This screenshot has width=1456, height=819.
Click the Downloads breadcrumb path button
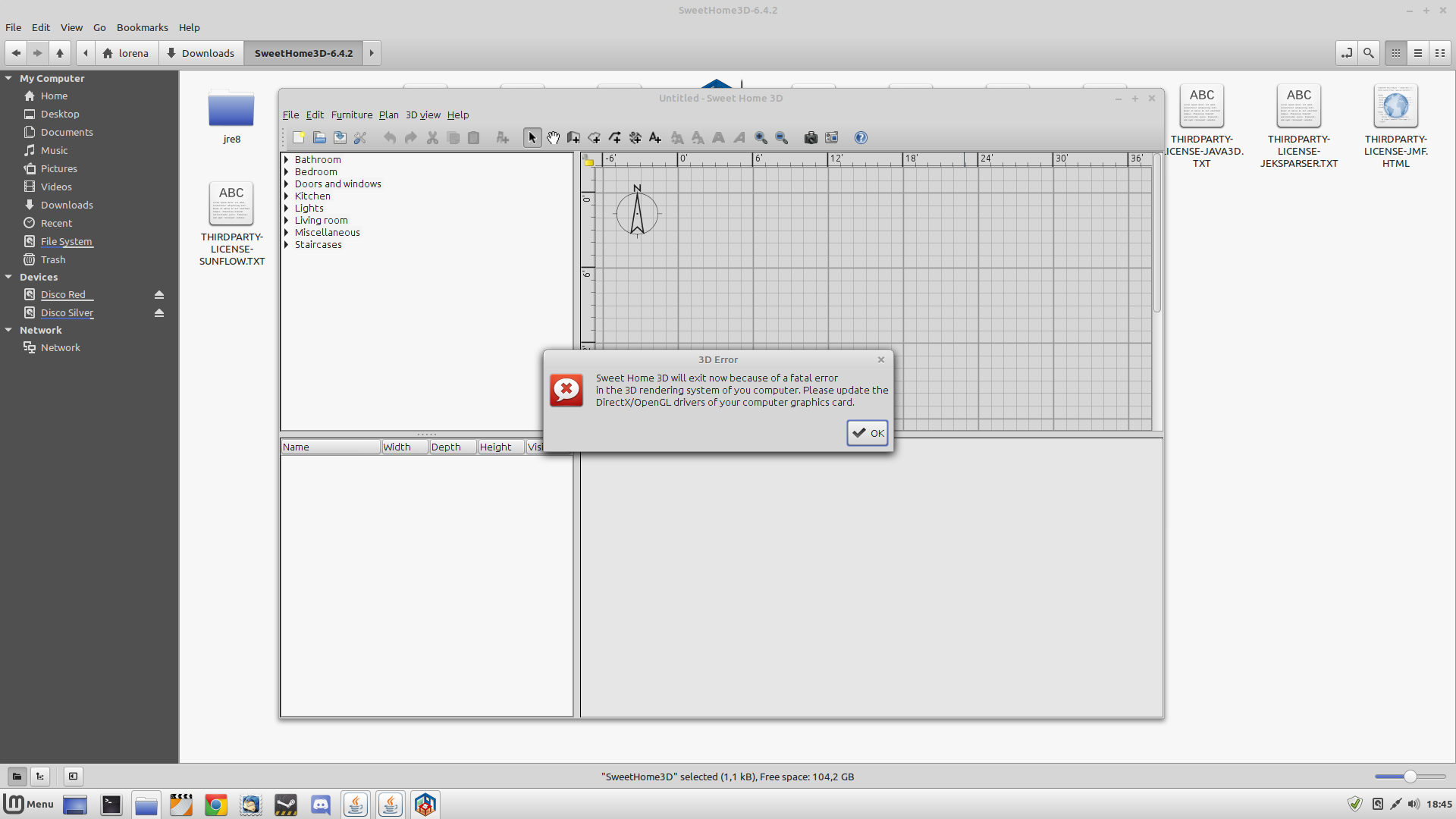tap(201, 53)
